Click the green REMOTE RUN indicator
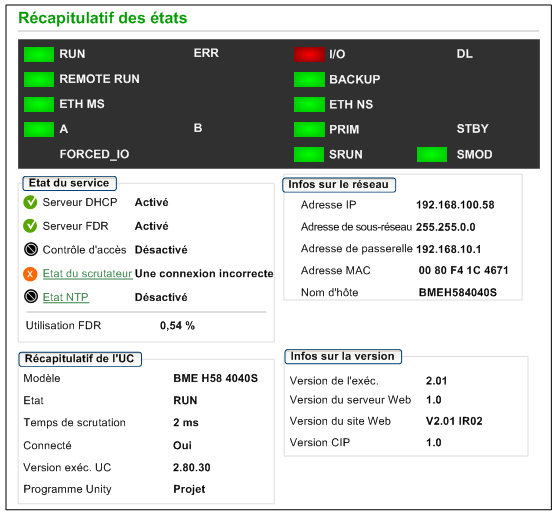This screenshot has width=555, height=516. 39,79
